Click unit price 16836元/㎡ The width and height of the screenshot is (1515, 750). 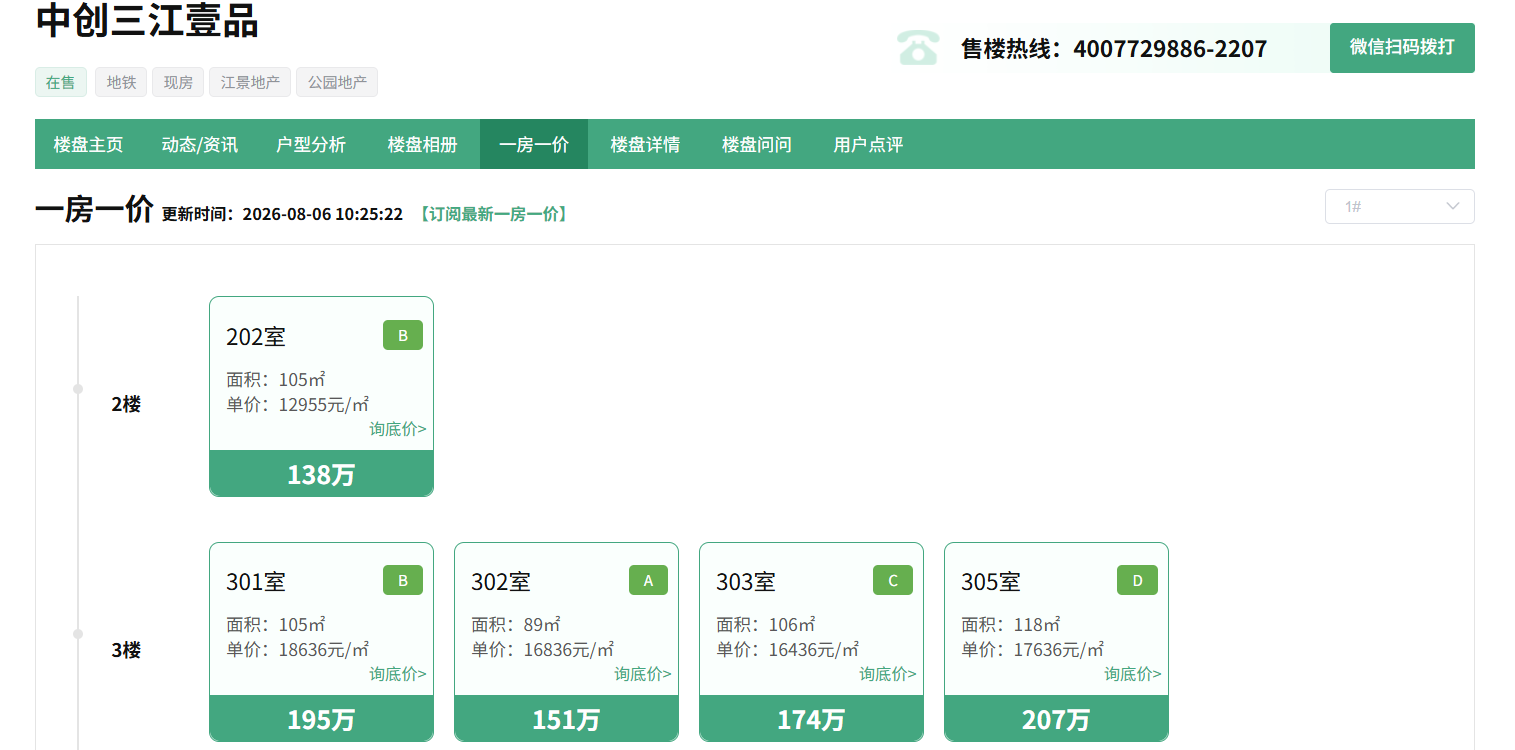[x=569, y=649]
